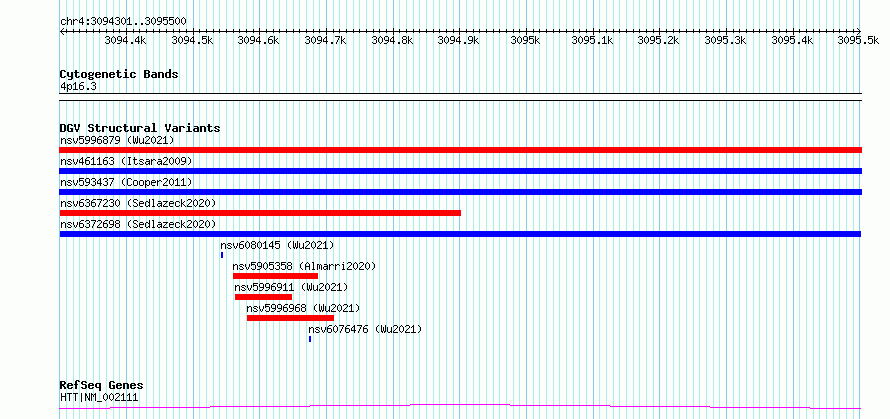Click the 3094.9k ruler position

click(x=459, y=40)
